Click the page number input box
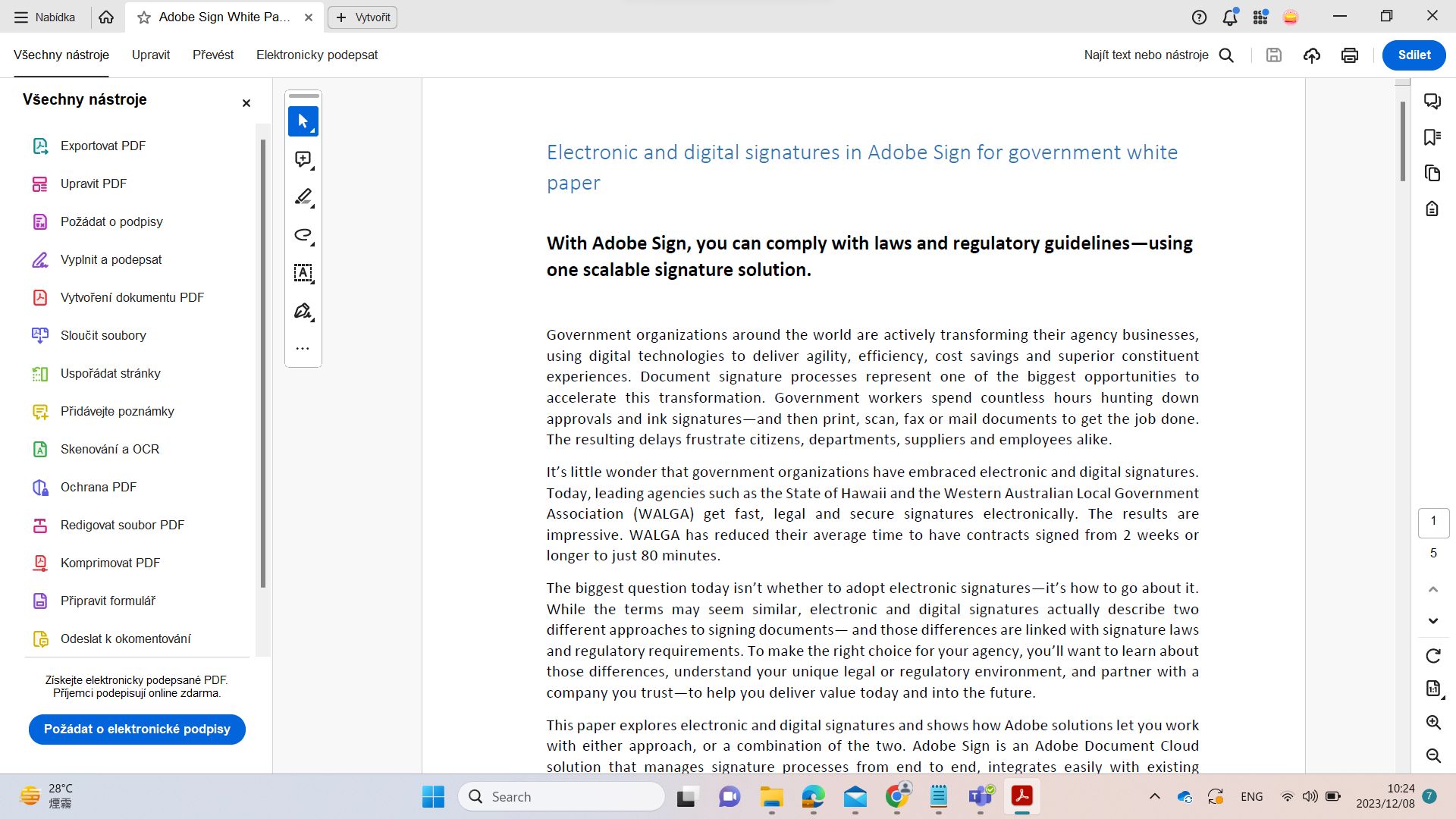The image size is (1456, 819). (x=1432, y=521)
